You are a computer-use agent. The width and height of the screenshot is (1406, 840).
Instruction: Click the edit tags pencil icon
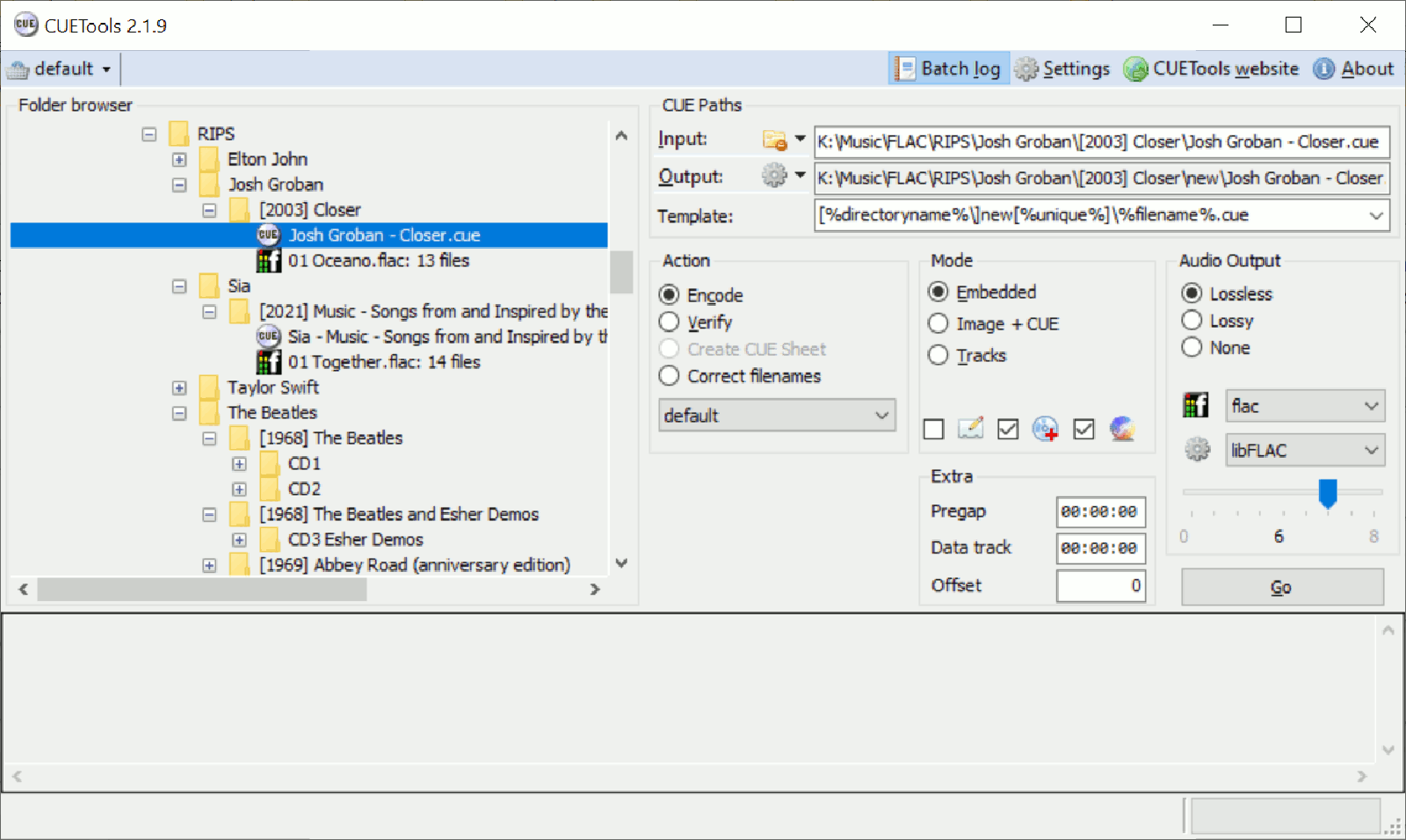point(970,428)
